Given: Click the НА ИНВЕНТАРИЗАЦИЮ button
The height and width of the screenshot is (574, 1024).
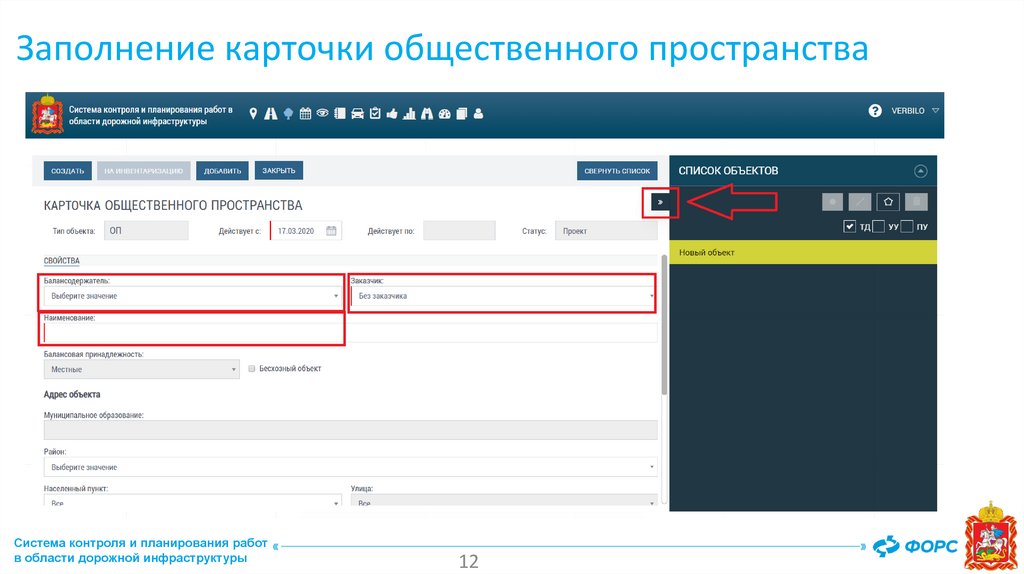Looking at the screenshot, I should point(143,171).
